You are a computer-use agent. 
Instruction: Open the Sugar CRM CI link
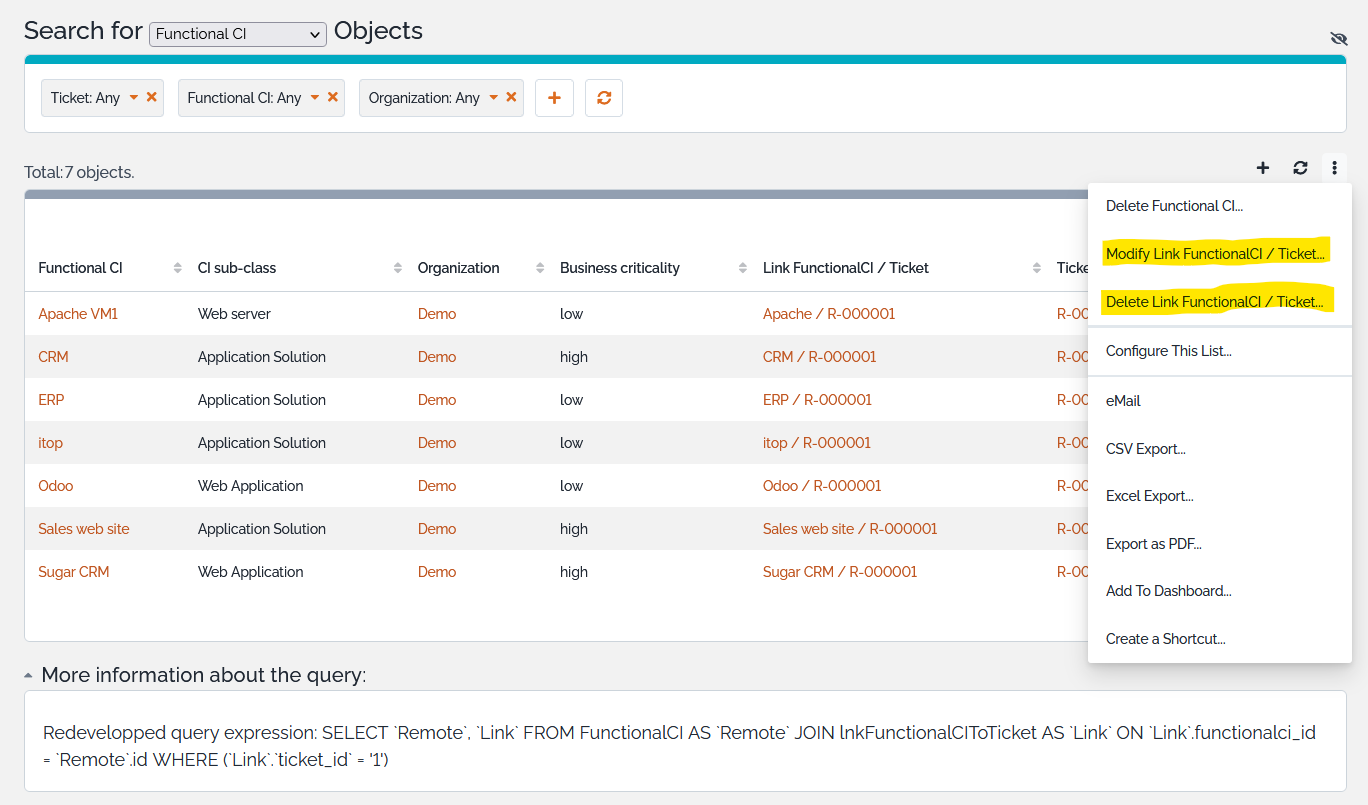pyautogui.click(x=74, y=572)
